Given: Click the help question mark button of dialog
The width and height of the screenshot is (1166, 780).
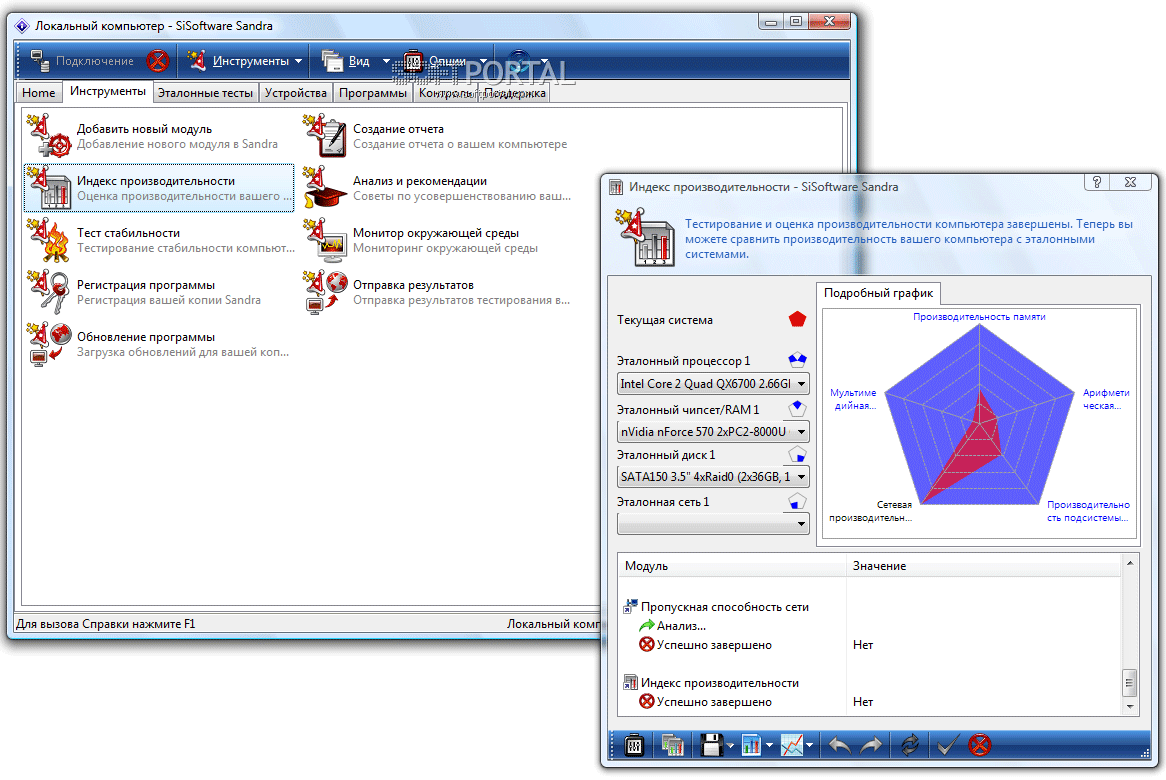Looking at the screenshot, I should point(1097,182).
